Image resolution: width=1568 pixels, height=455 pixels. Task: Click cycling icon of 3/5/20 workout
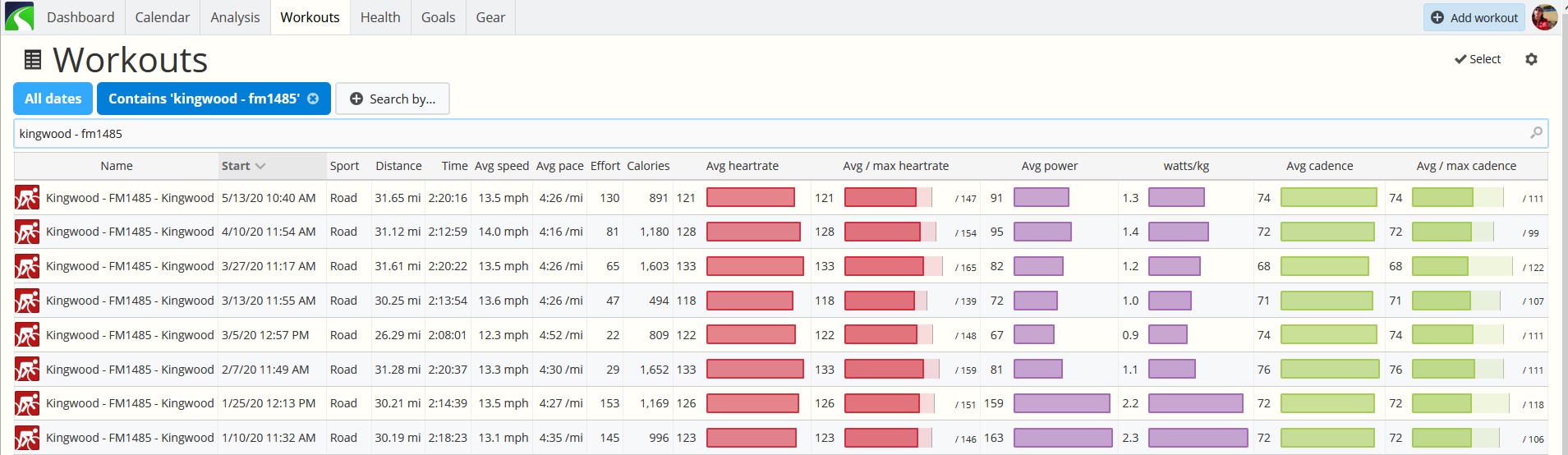[x=27, y=335]
